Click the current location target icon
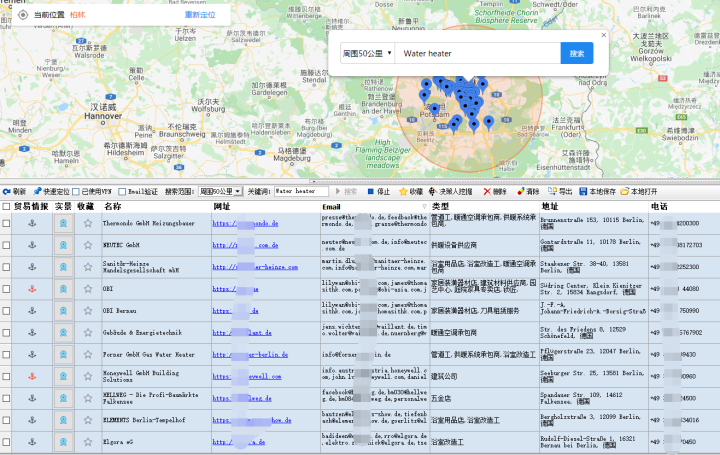The height and width of the screenshot is (455, 720). pos(22,15)
